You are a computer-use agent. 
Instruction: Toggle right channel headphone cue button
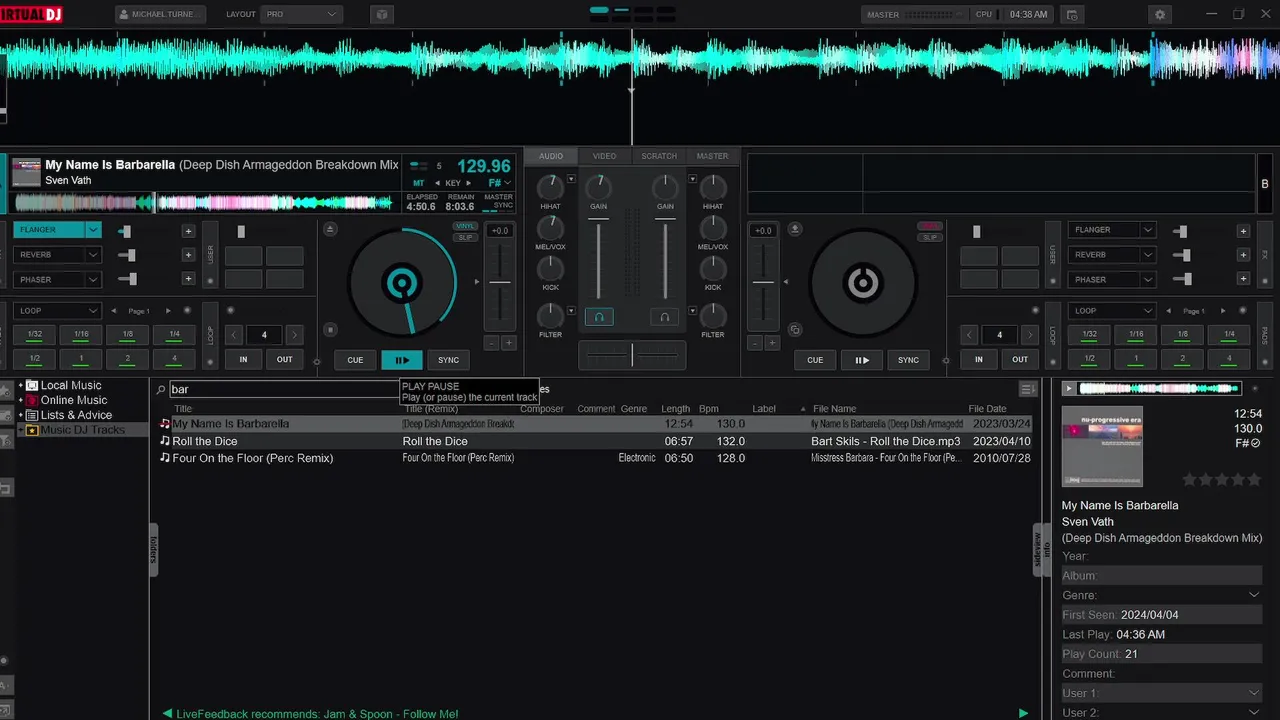tap(664, 317)
